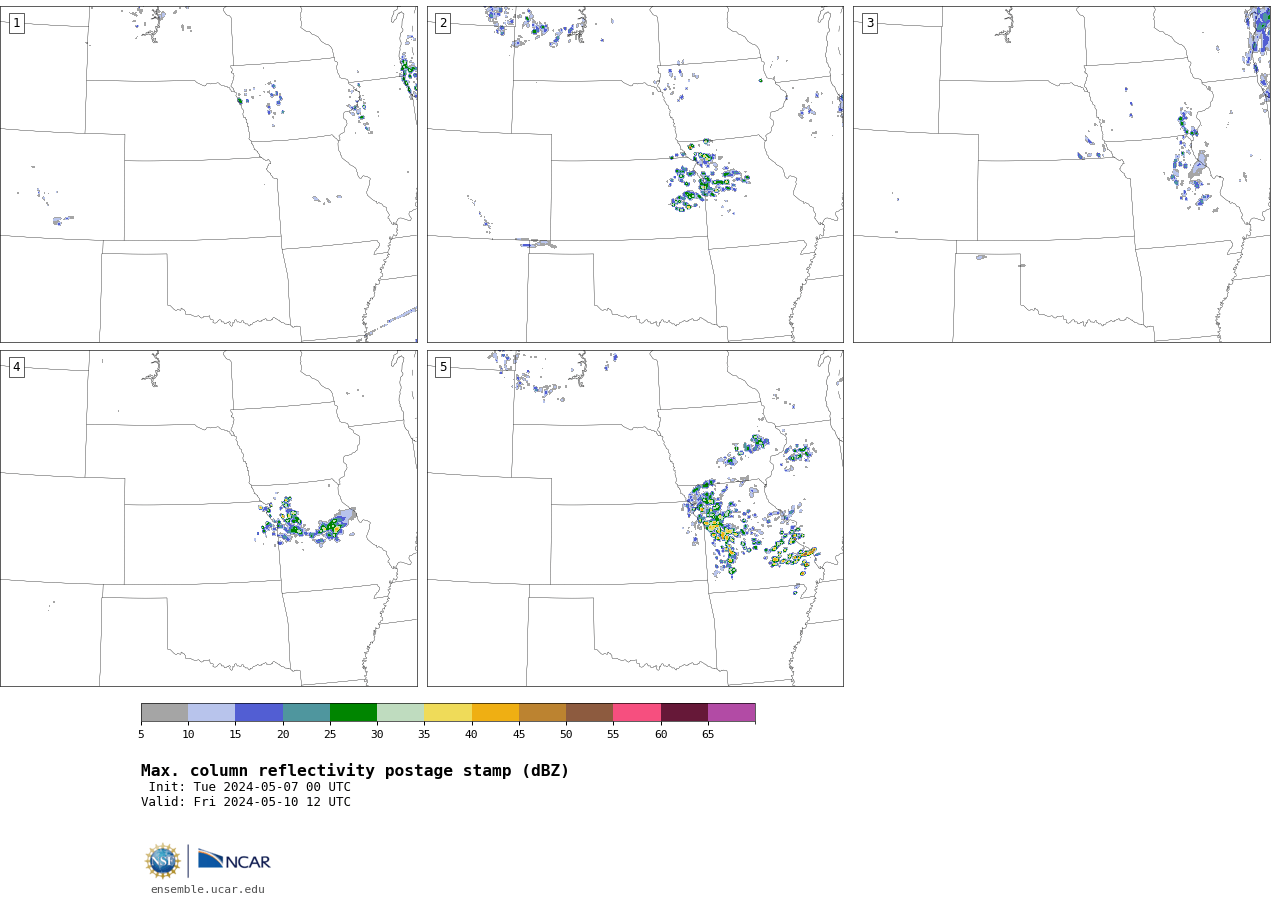Select the orange 40-45 dBZ swatch
This screenshot has height=901, width=1280.
coord(495,713)
